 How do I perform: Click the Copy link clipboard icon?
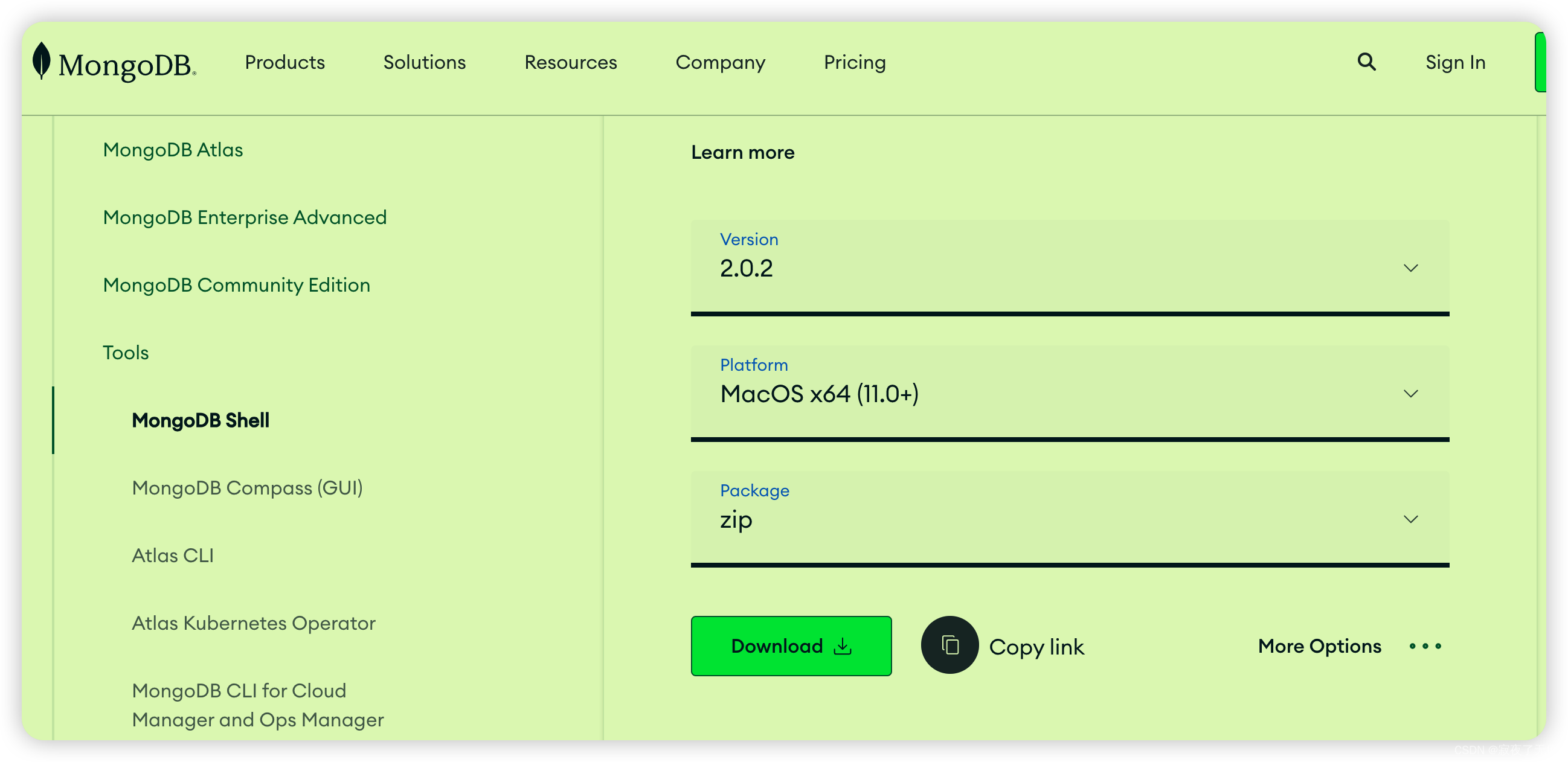tap(949, 645)
